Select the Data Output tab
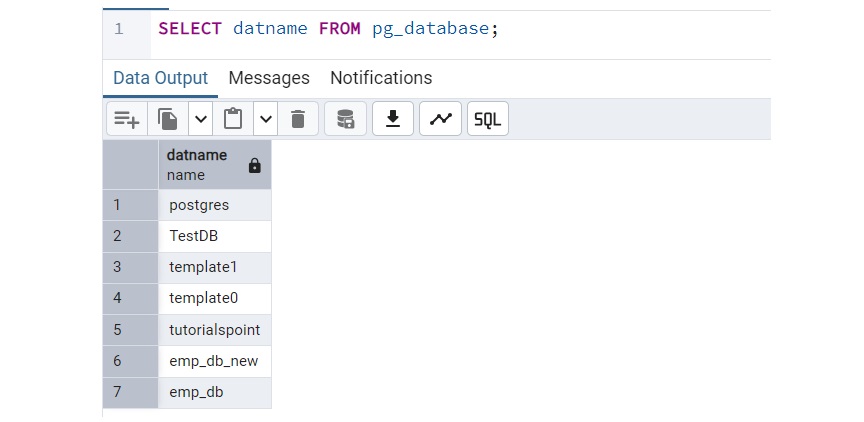This screenshot has height=422, width=864. click(160, 78)
